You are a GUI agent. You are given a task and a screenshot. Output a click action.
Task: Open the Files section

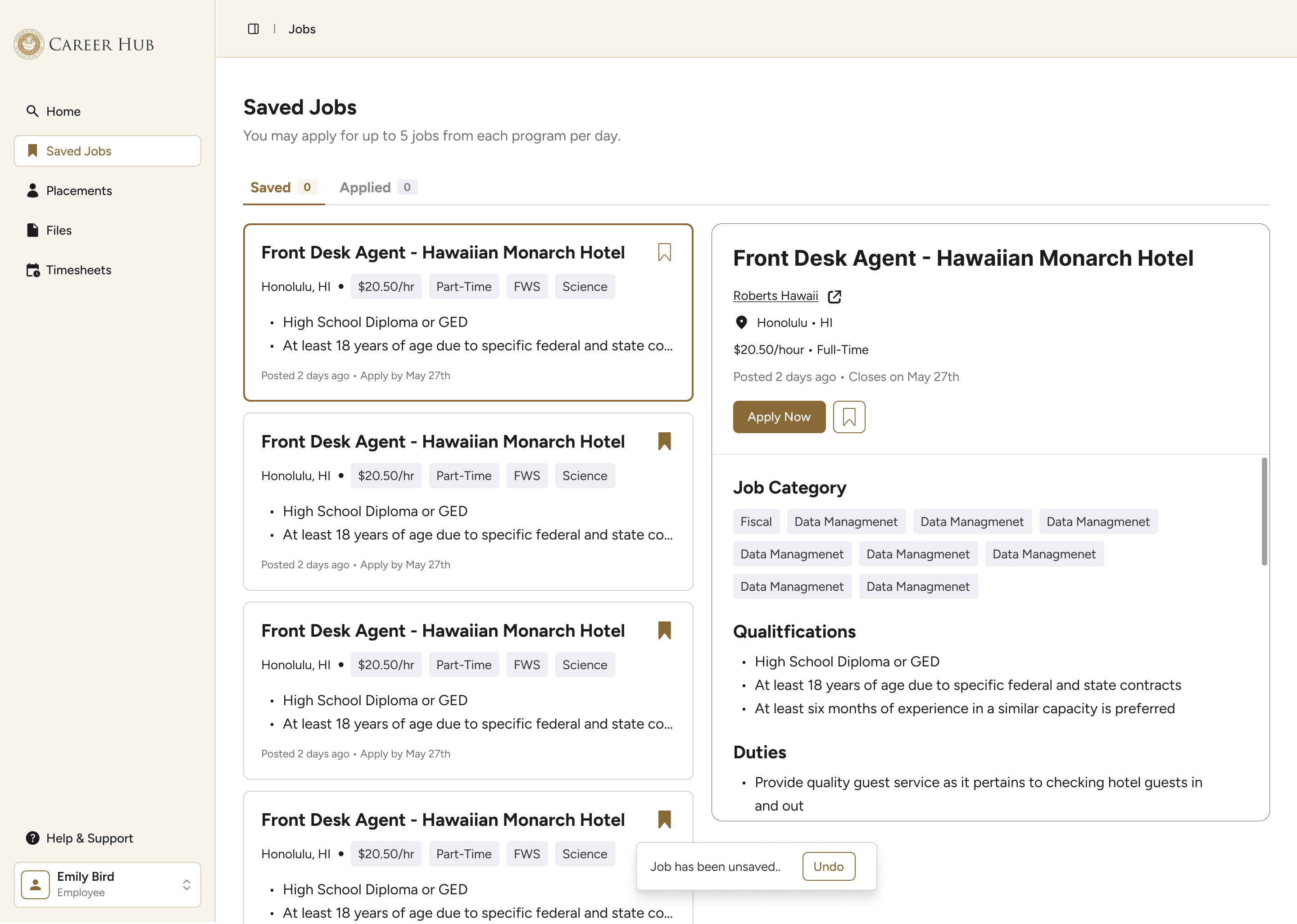tap(59, 231)
